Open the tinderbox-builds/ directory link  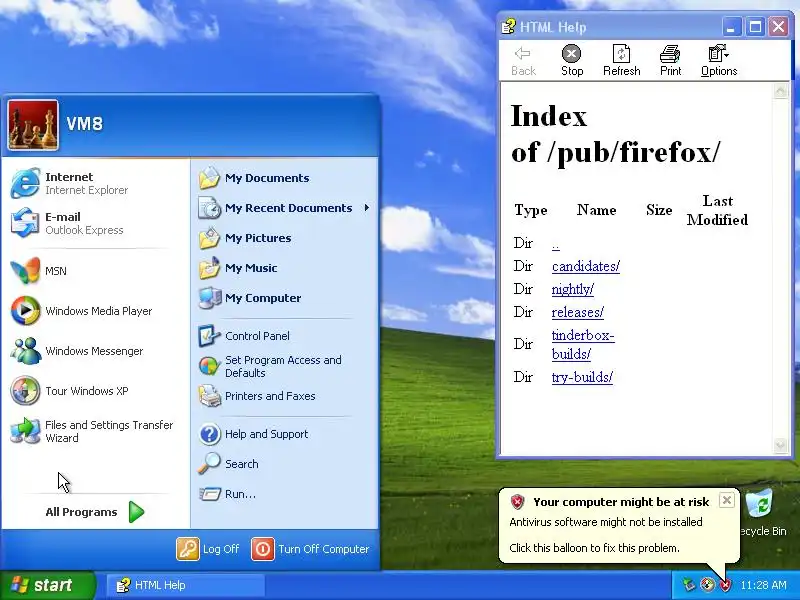pos(583,344)
